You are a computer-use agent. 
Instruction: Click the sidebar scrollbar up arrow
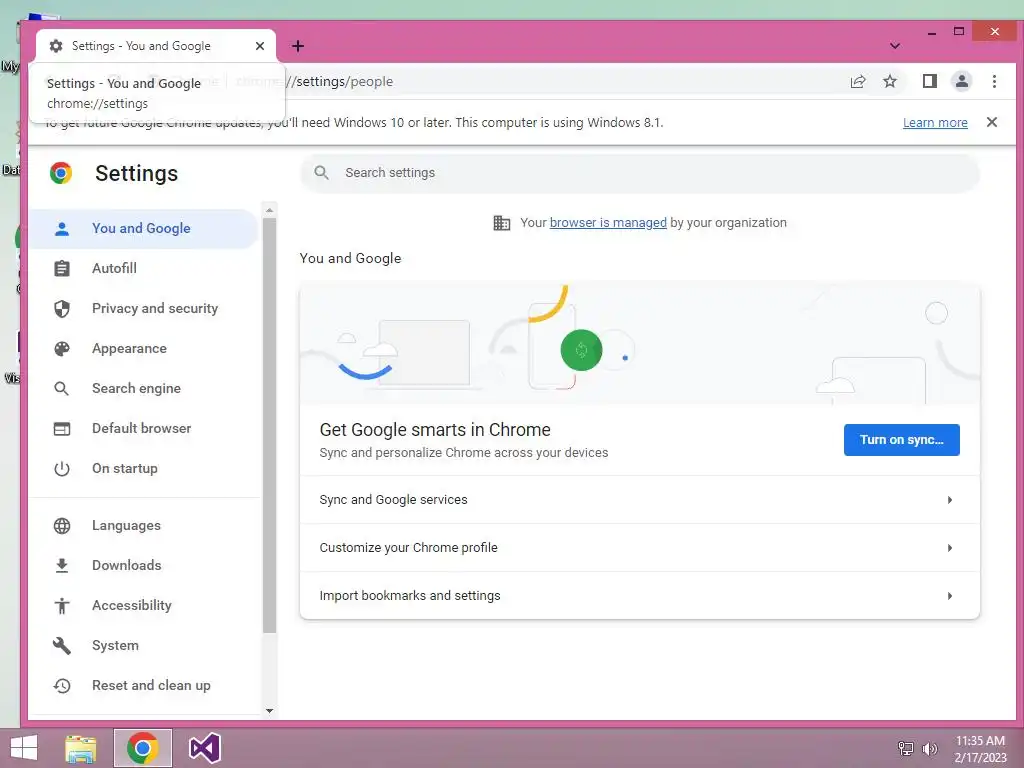click(269, 210)
